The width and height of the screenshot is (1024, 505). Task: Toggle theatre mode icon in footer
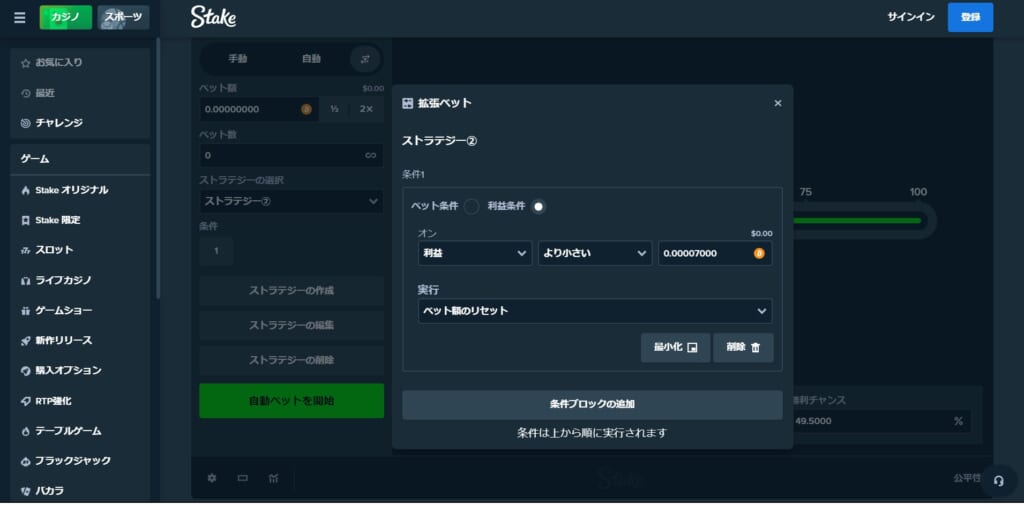pos(243,478)
